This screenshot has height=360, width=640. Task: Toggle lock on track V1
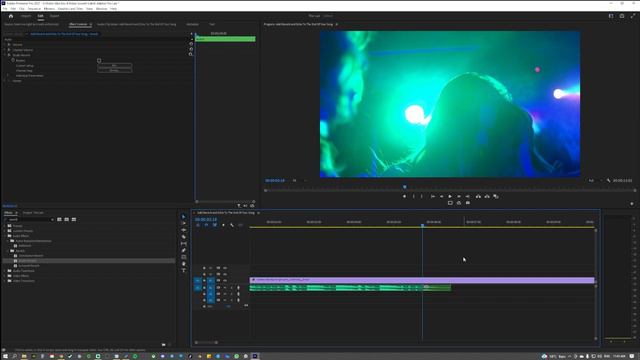[x=204, y=280]
